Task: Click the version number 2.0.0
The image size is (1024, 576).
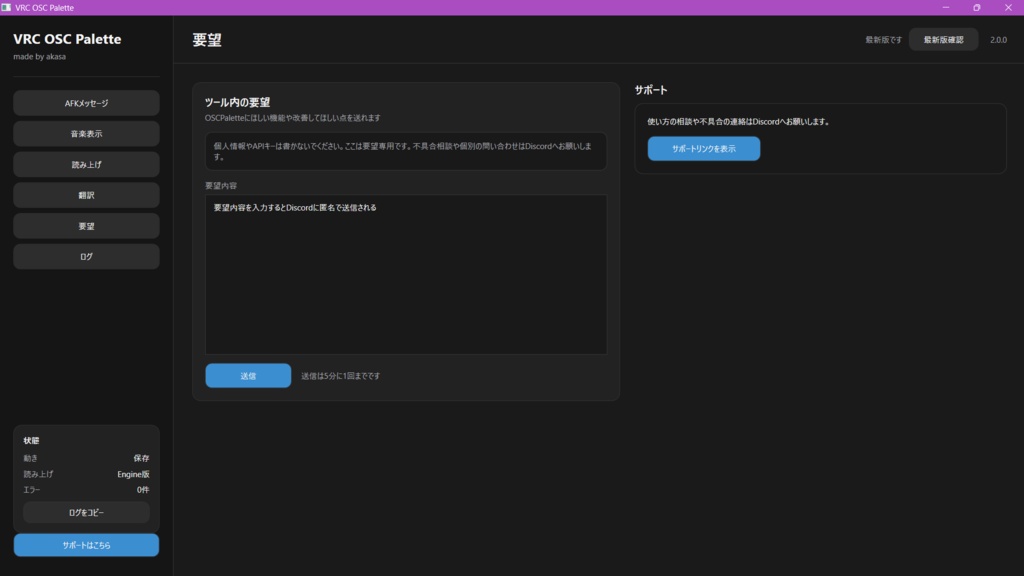Action: (x=999, y=40)
